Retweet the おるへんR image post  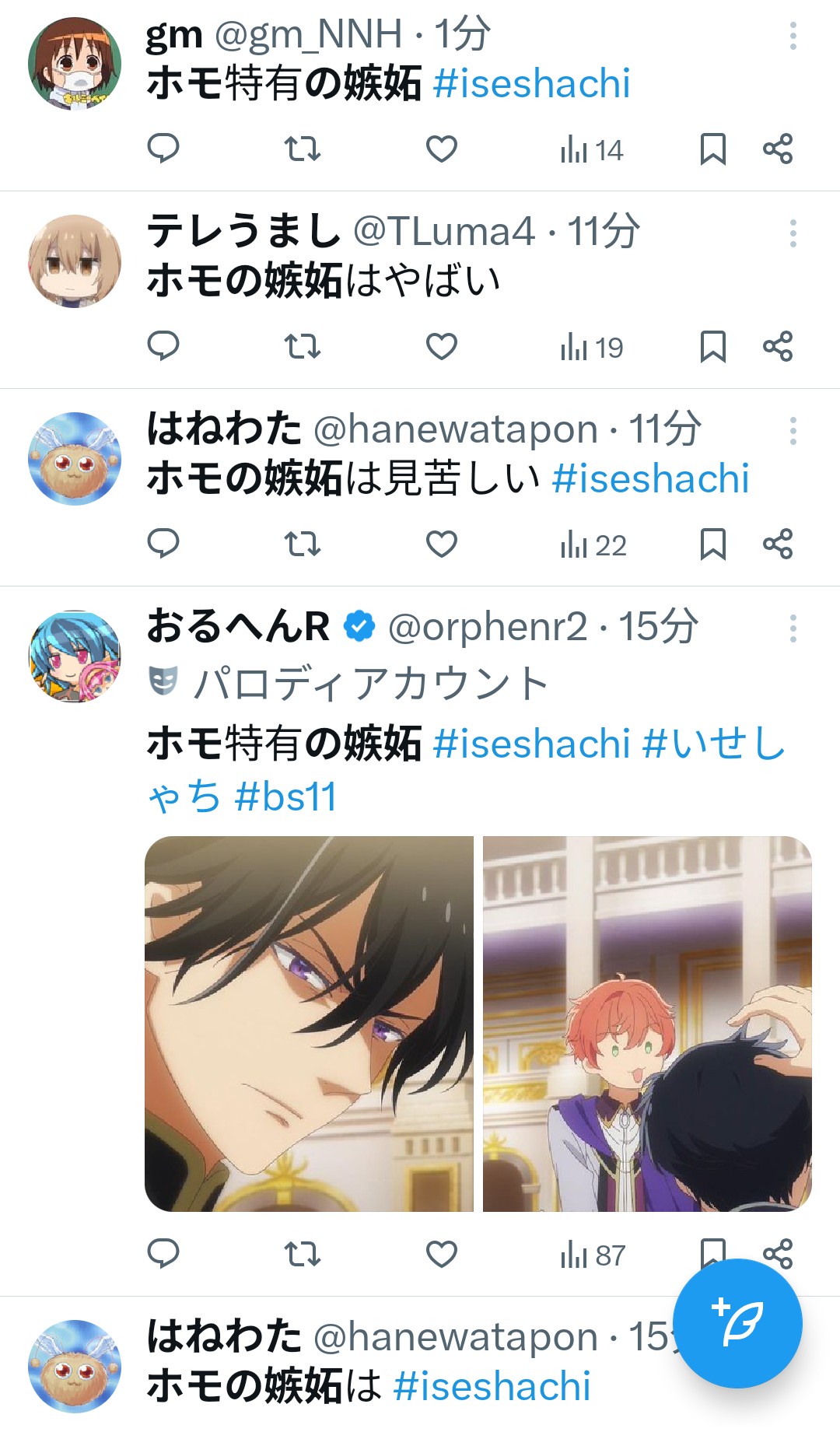coord(302,1254)
